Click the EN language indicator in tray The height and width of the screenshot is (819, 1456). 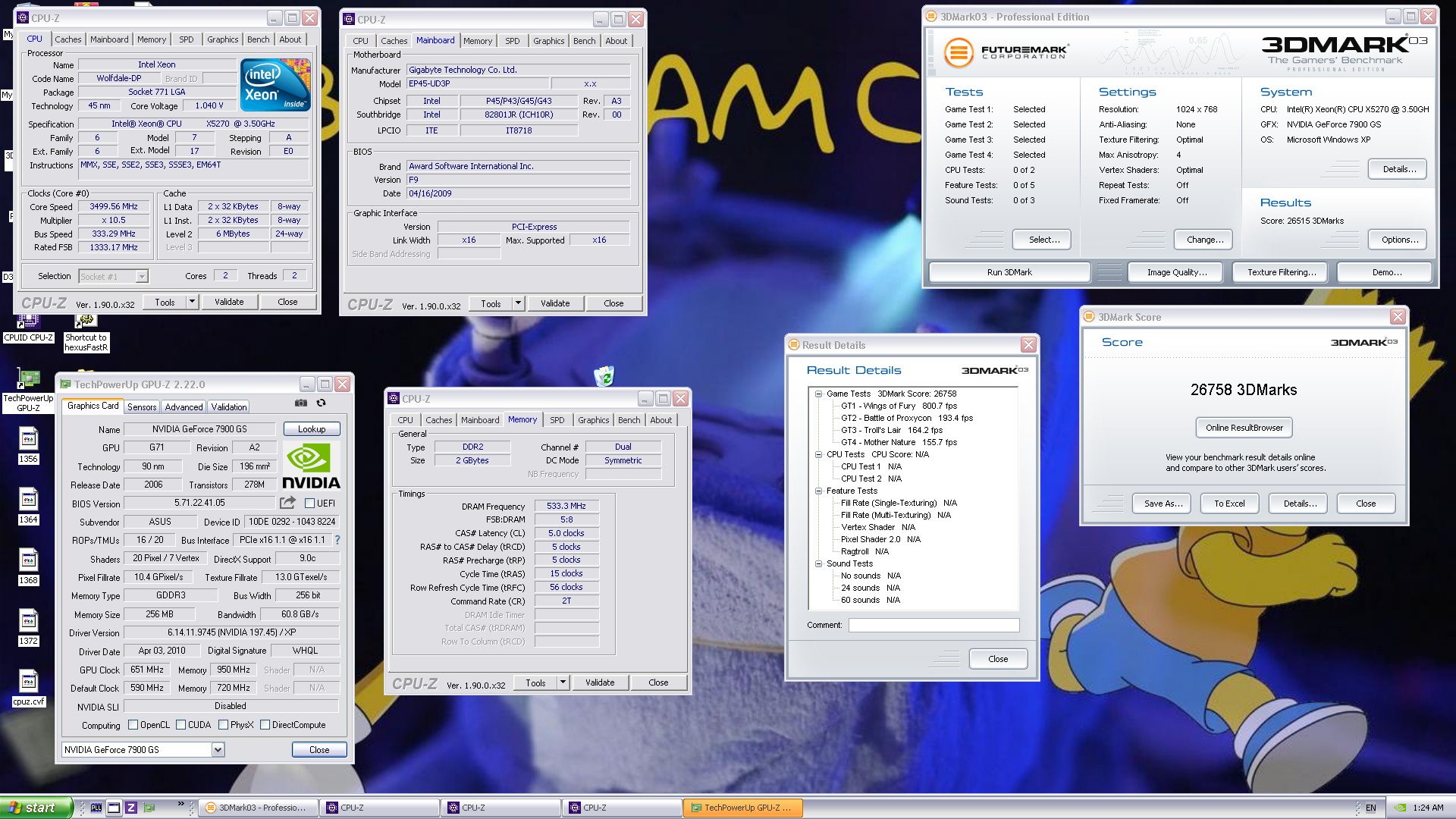(x=1370, y=808)
